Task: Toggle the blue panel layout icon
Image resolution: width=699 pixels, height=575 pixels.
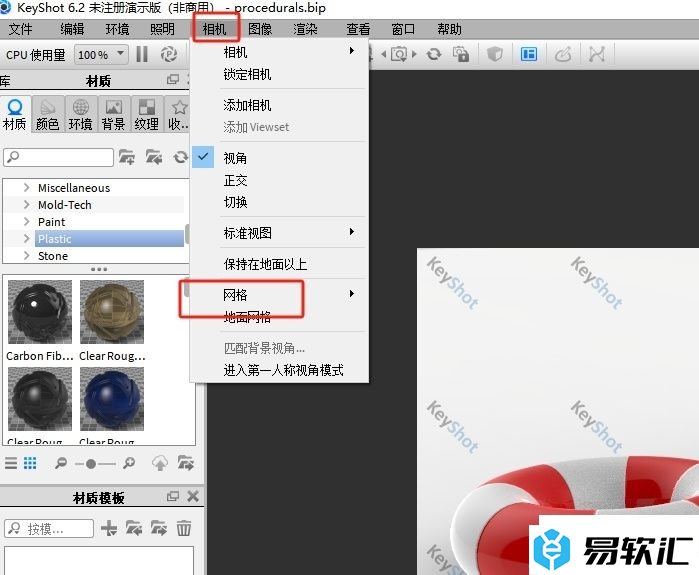Action: click(x=529, y=54)
